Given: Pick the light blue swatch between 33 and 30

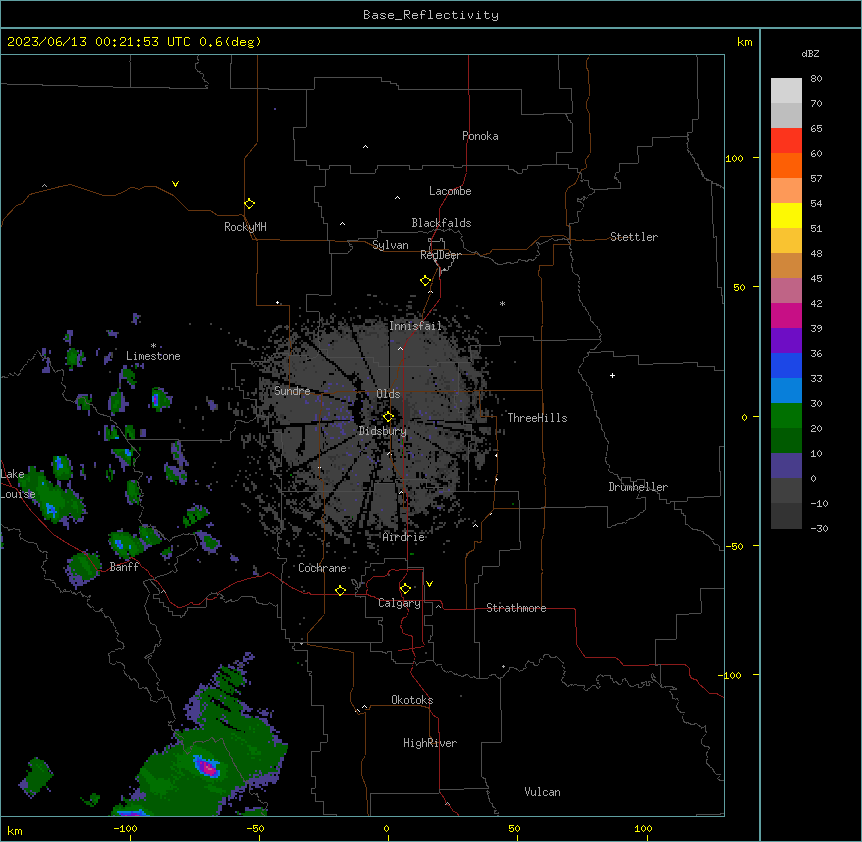Looking at the screenshot, I should (x=786, y=390).
